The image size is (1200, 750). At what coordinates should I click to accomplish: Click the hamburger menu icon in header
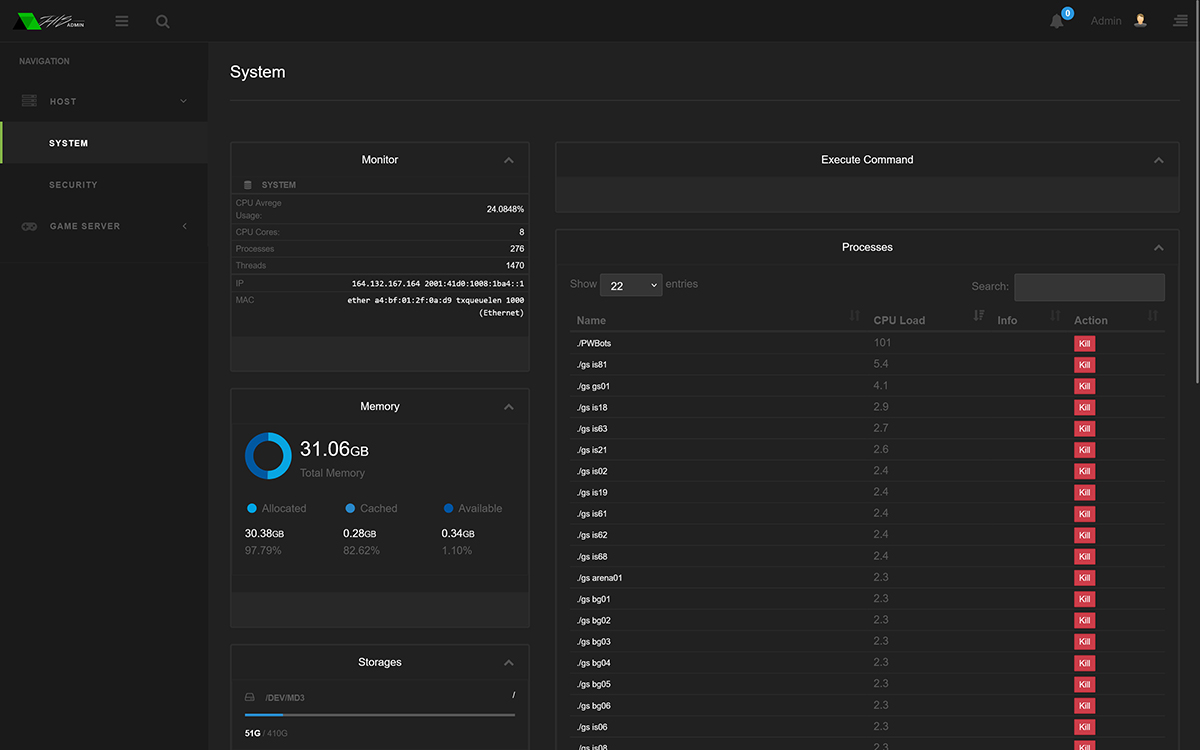pos(122,21)
